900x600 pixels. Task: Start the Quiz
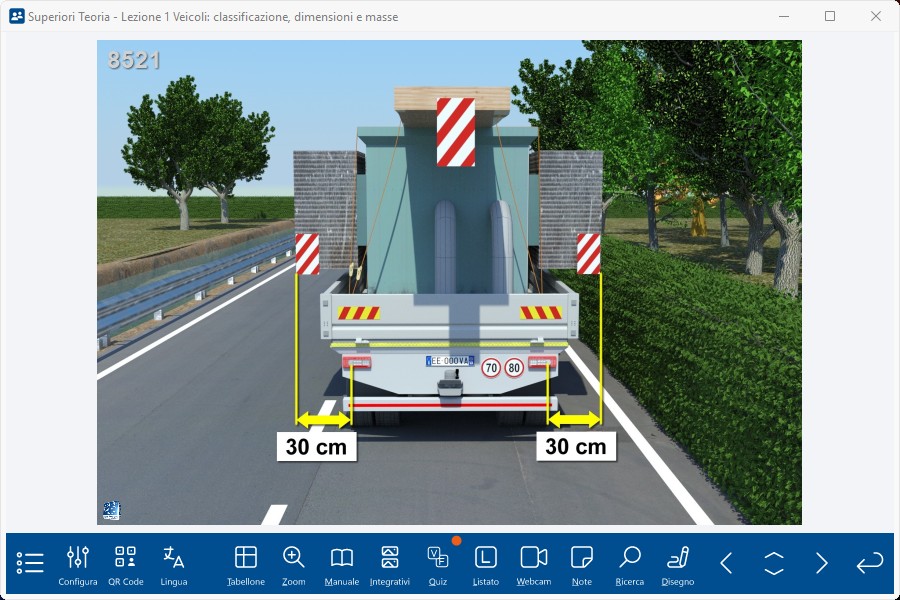point(438,565)
